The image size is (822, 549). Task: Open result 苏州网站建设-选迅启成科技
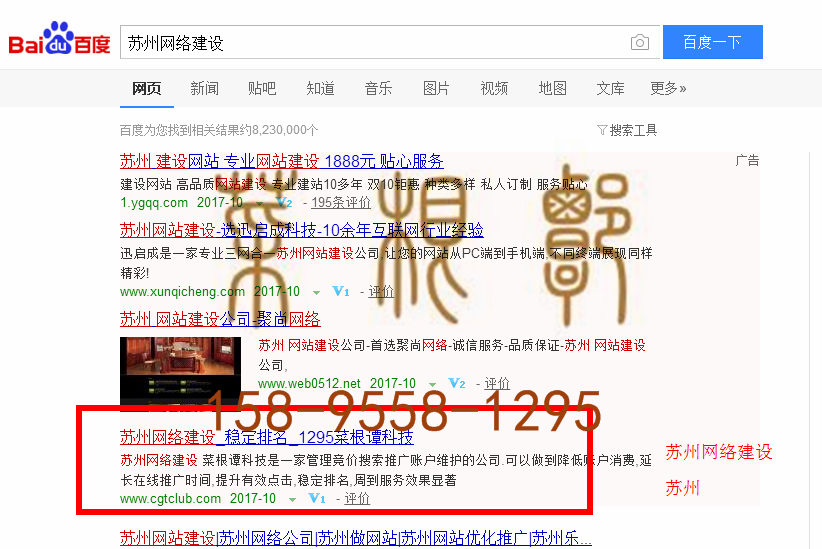(x=301, y=230)
